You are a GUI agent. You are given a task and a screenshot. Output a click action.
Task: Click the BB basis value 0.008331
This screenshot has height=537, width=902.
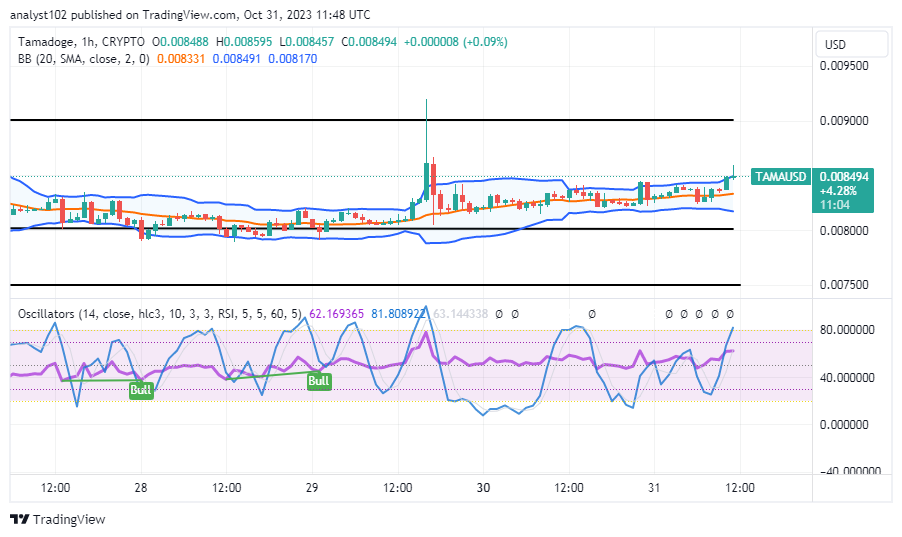coord(181,59)
